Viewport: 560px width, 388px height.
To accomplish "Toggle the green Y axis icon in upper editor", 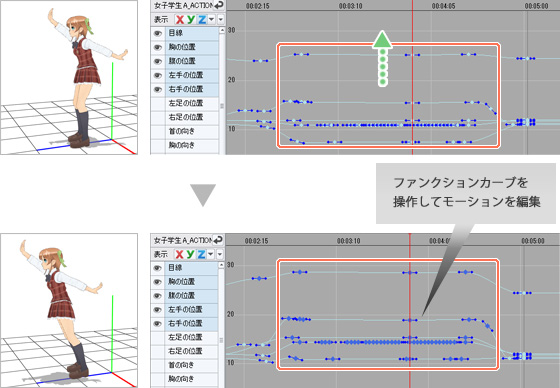I will 191,19.
